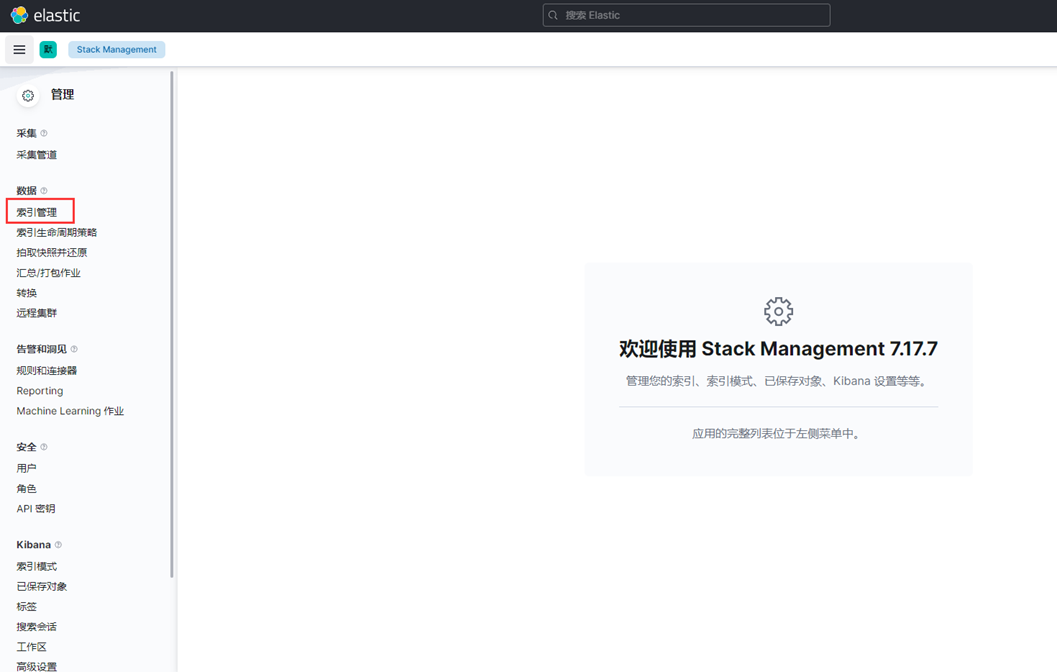Click the 欢迎使用 Stack Management 7.17.7 heading
Viewport: 1057px width, 672px height.
tap(778, 349)
